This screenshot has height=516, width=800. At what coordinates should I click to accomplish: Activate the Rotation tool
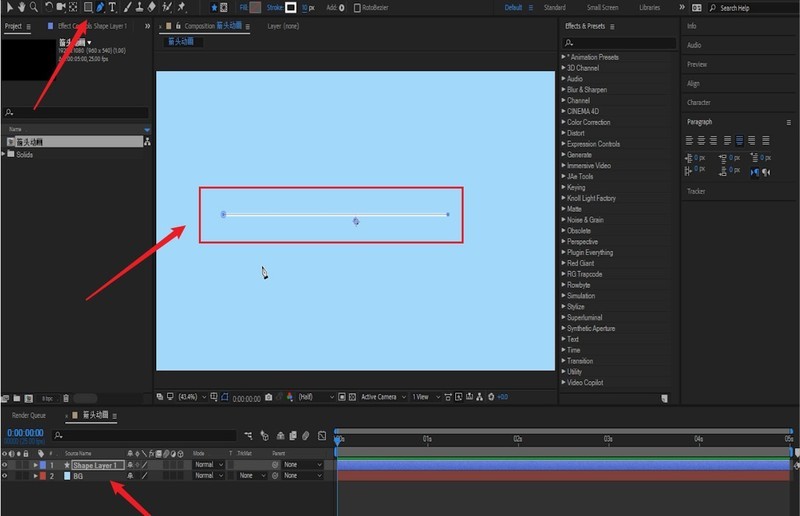pyautogui.click(x=48, y=7)
